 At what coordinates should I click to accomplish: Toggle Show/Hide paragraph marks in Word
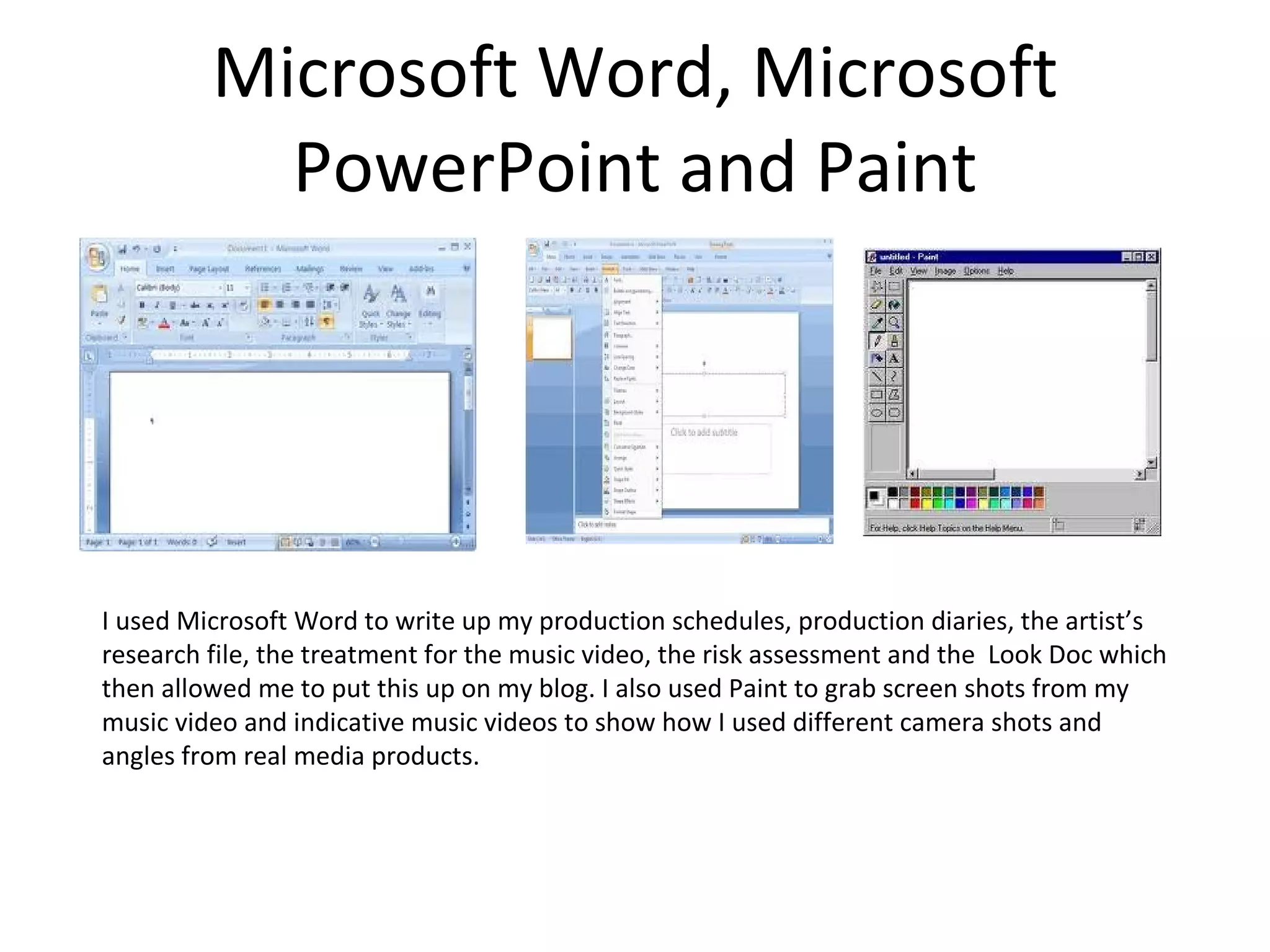[x=326, y=321]
